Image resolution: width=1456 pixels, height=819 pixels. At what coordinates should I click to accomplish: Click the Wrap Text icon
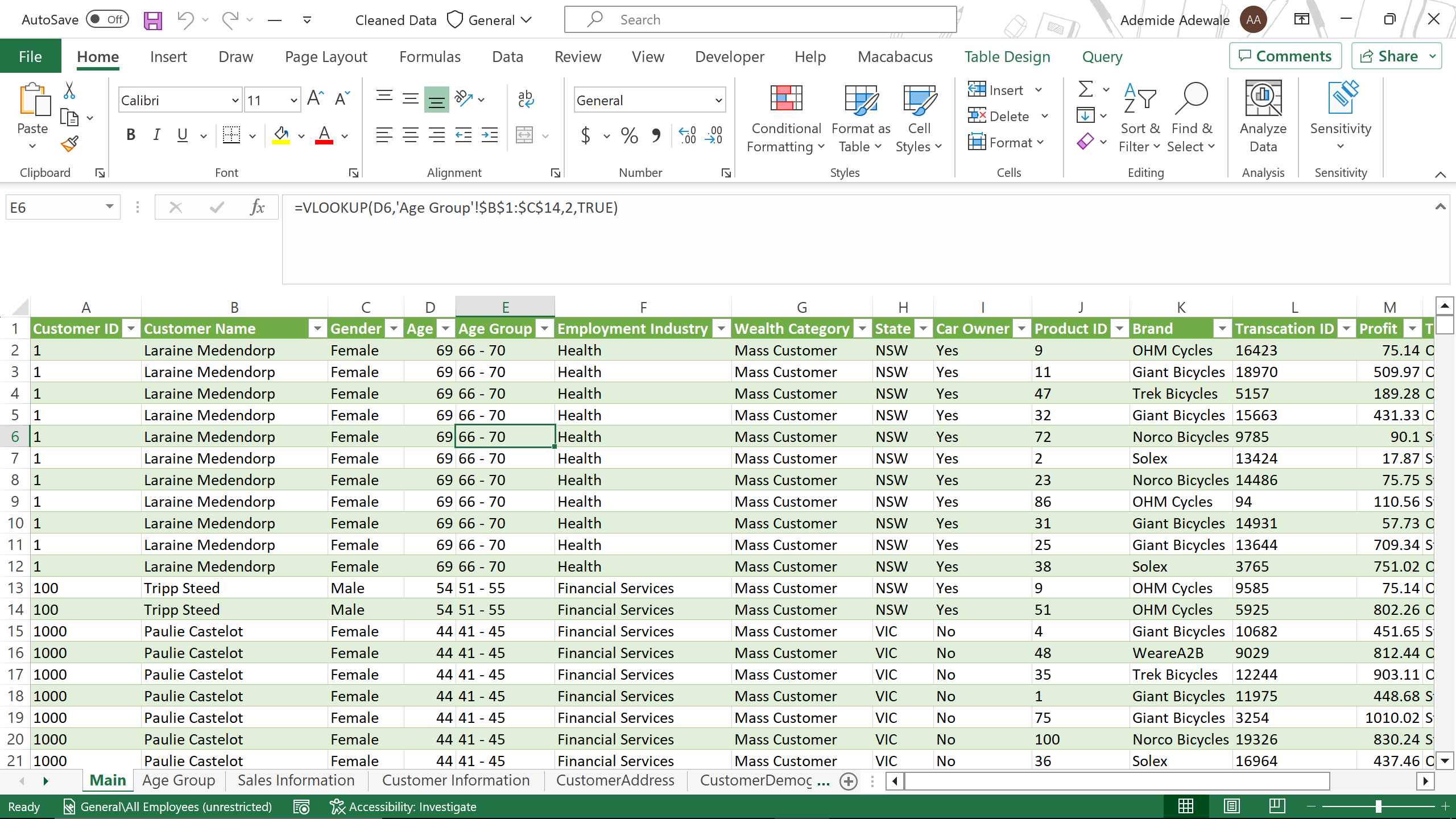[526, 100]
